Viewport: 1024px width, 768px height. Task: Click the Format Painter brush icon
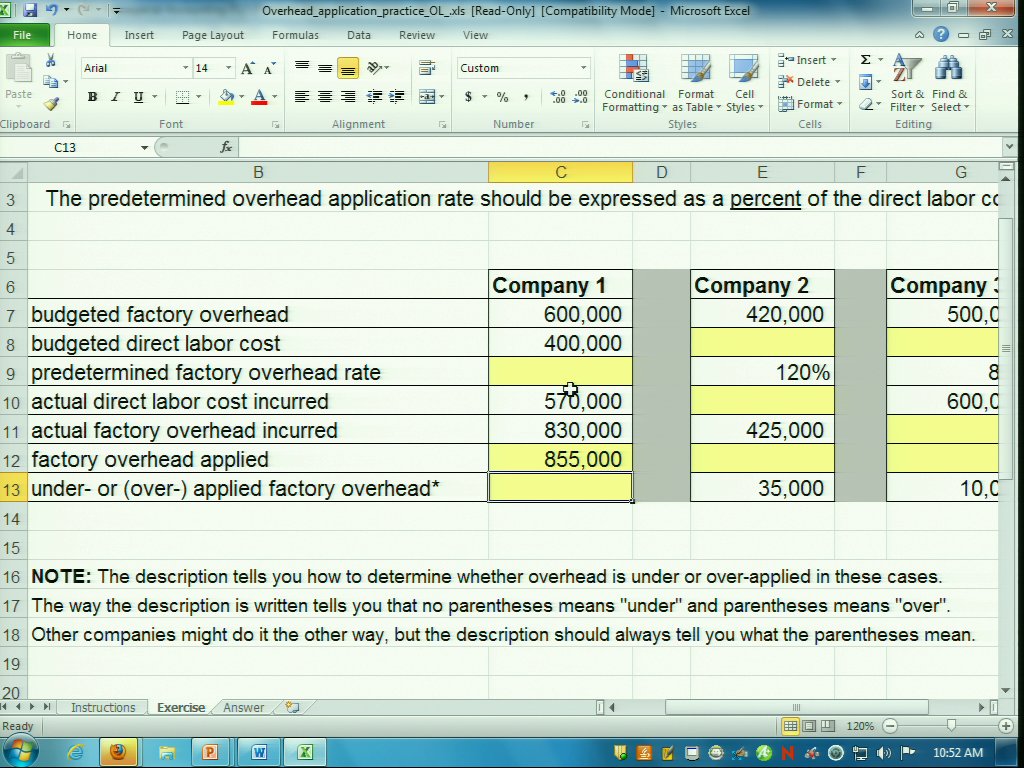click(51, 104)
